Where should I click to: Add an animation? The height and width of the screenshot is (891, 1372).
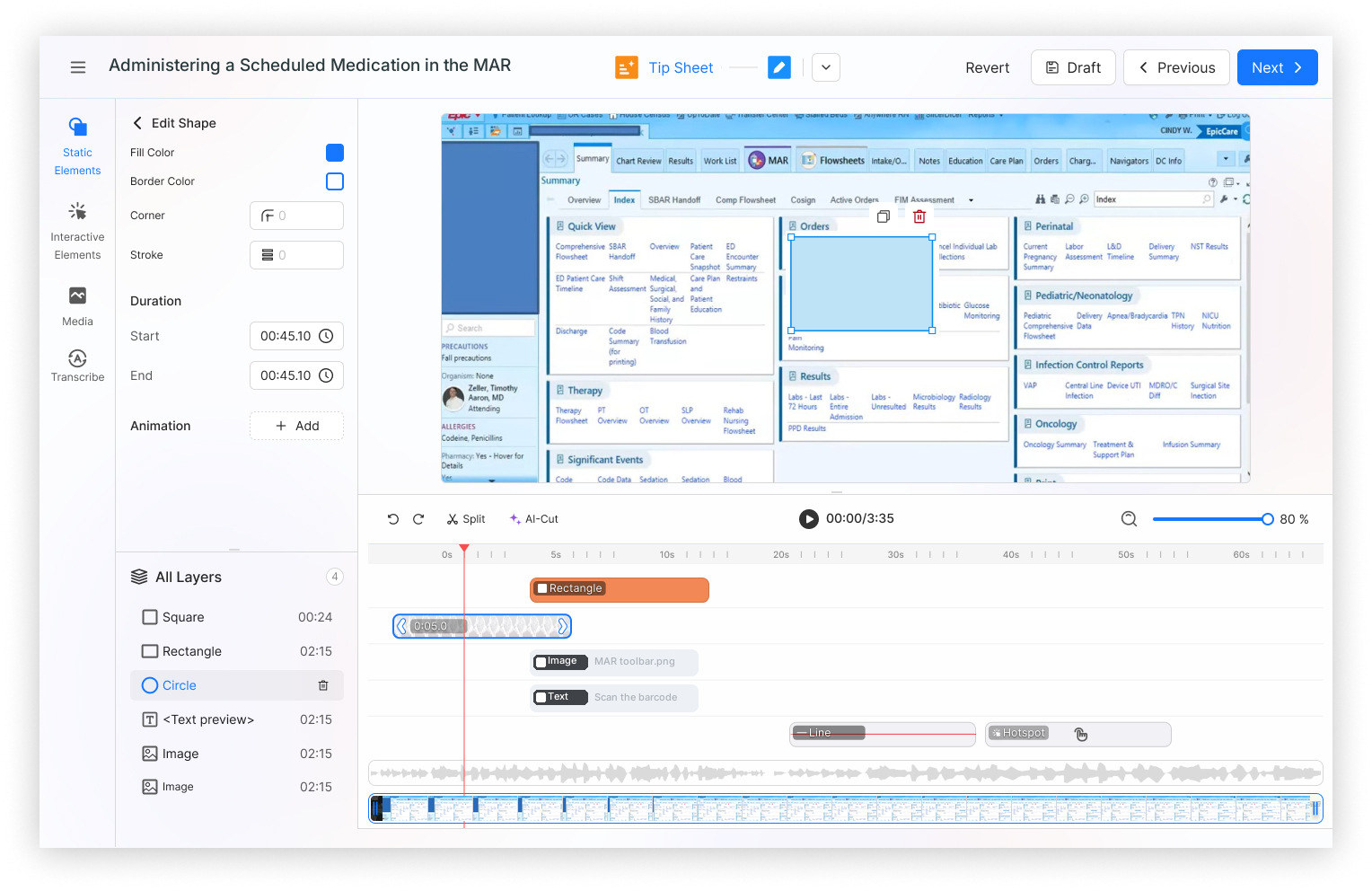(296, 426)
